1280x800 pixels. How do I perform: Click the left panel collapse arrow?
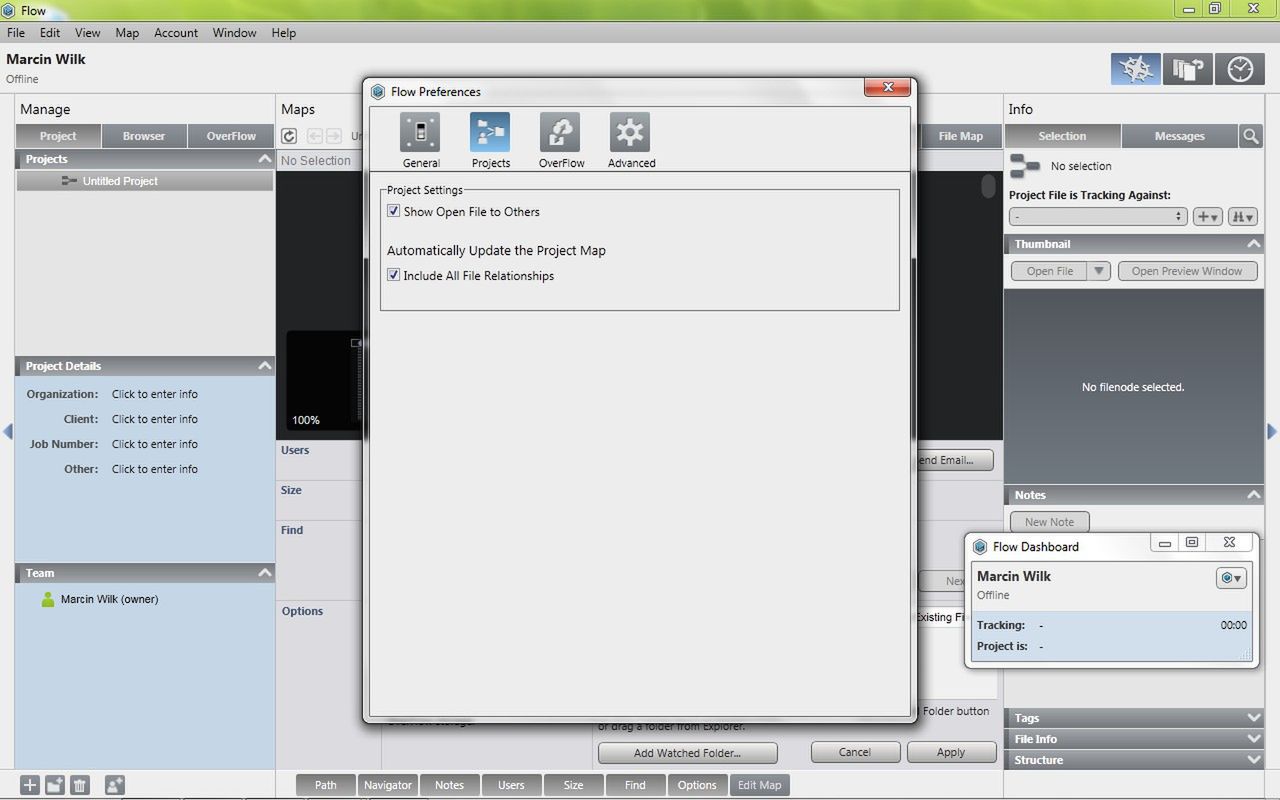coord(8,432)
